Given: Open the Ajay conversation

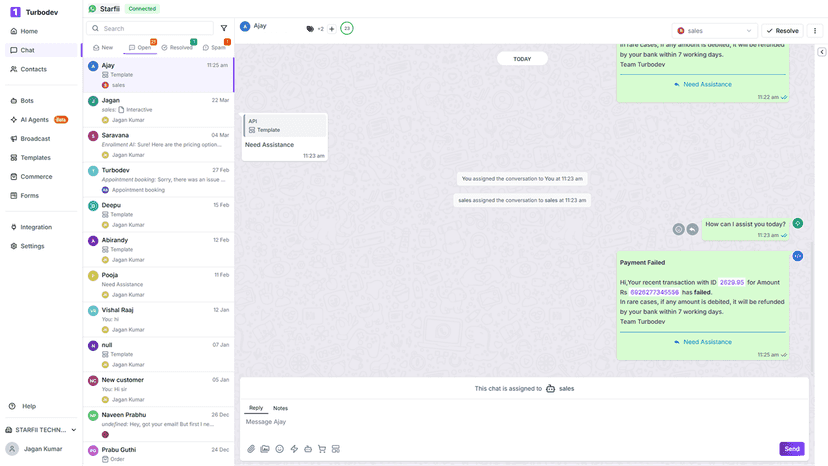Looking at the screenshot, I should 158,75.
